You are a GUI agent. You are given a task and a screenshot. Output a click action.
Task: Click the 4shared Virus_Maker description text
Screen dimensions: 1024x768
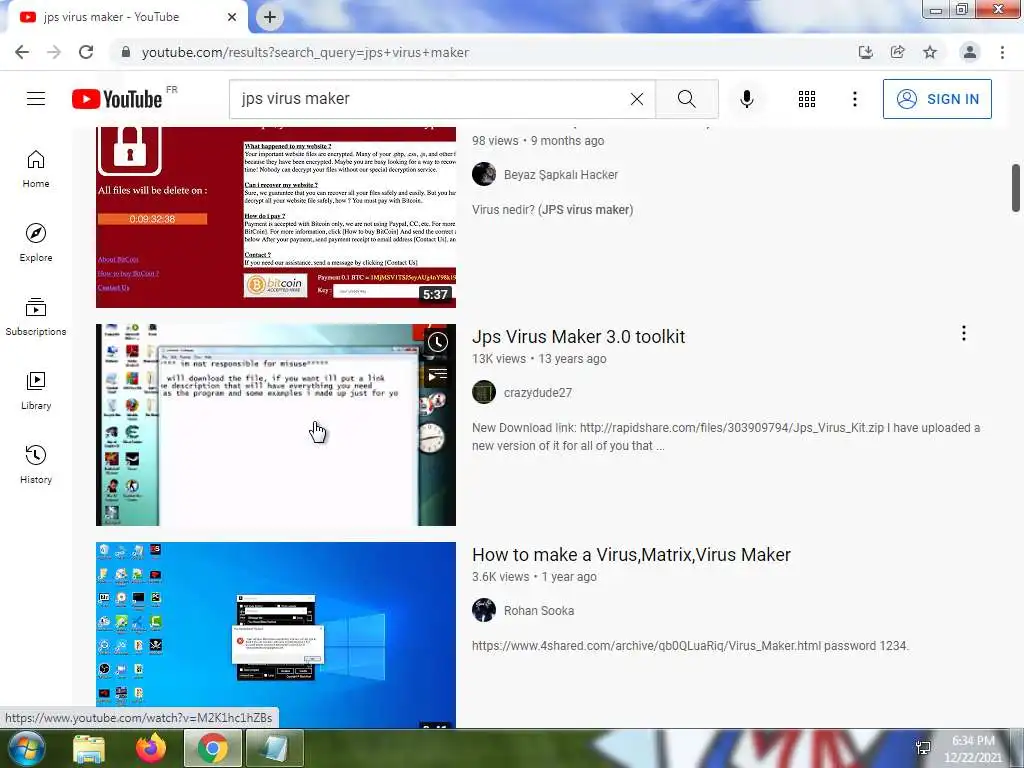pos(690,646)
